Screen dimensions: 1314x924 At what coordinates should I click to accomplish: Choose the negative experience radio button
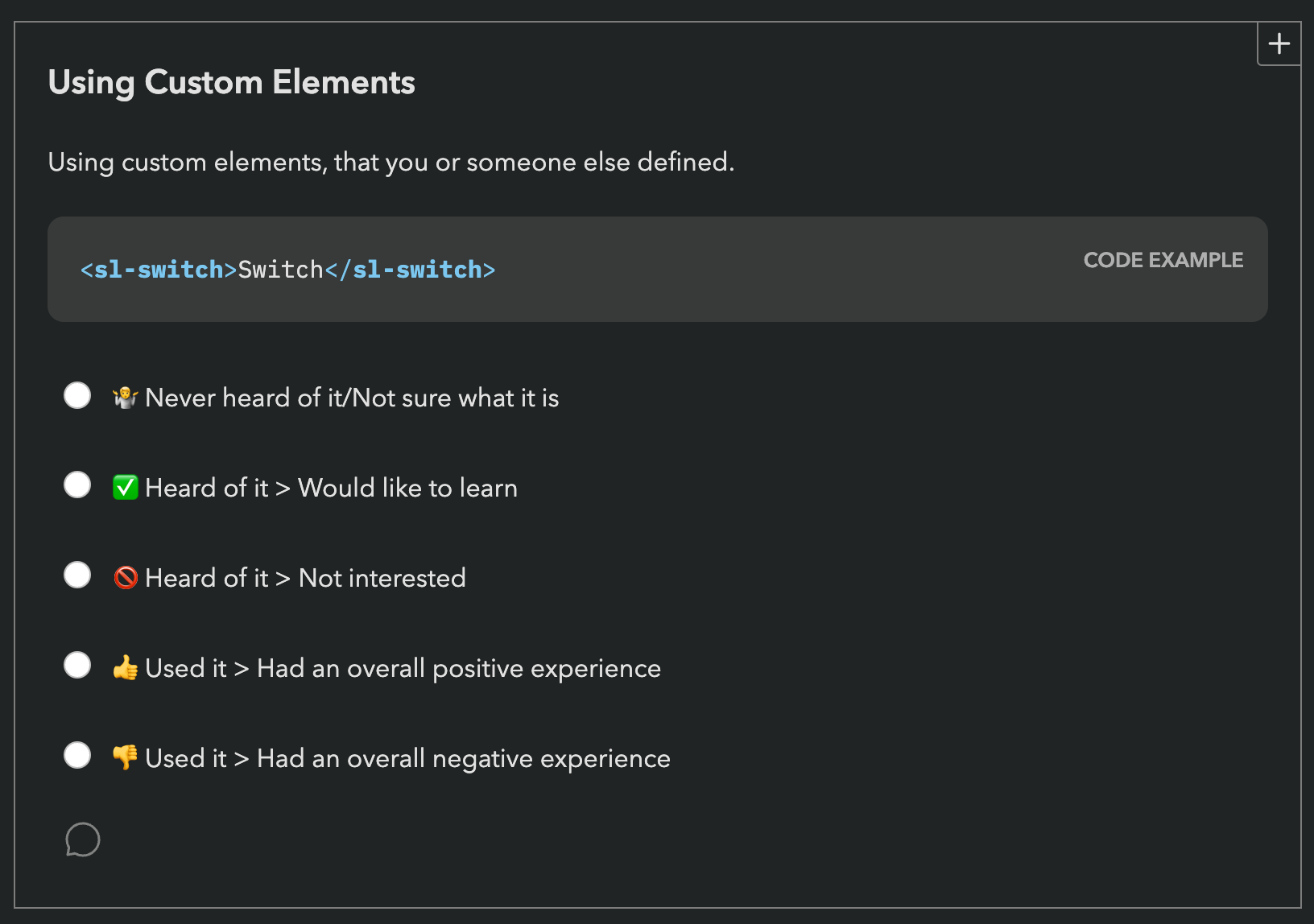(77, 756)
